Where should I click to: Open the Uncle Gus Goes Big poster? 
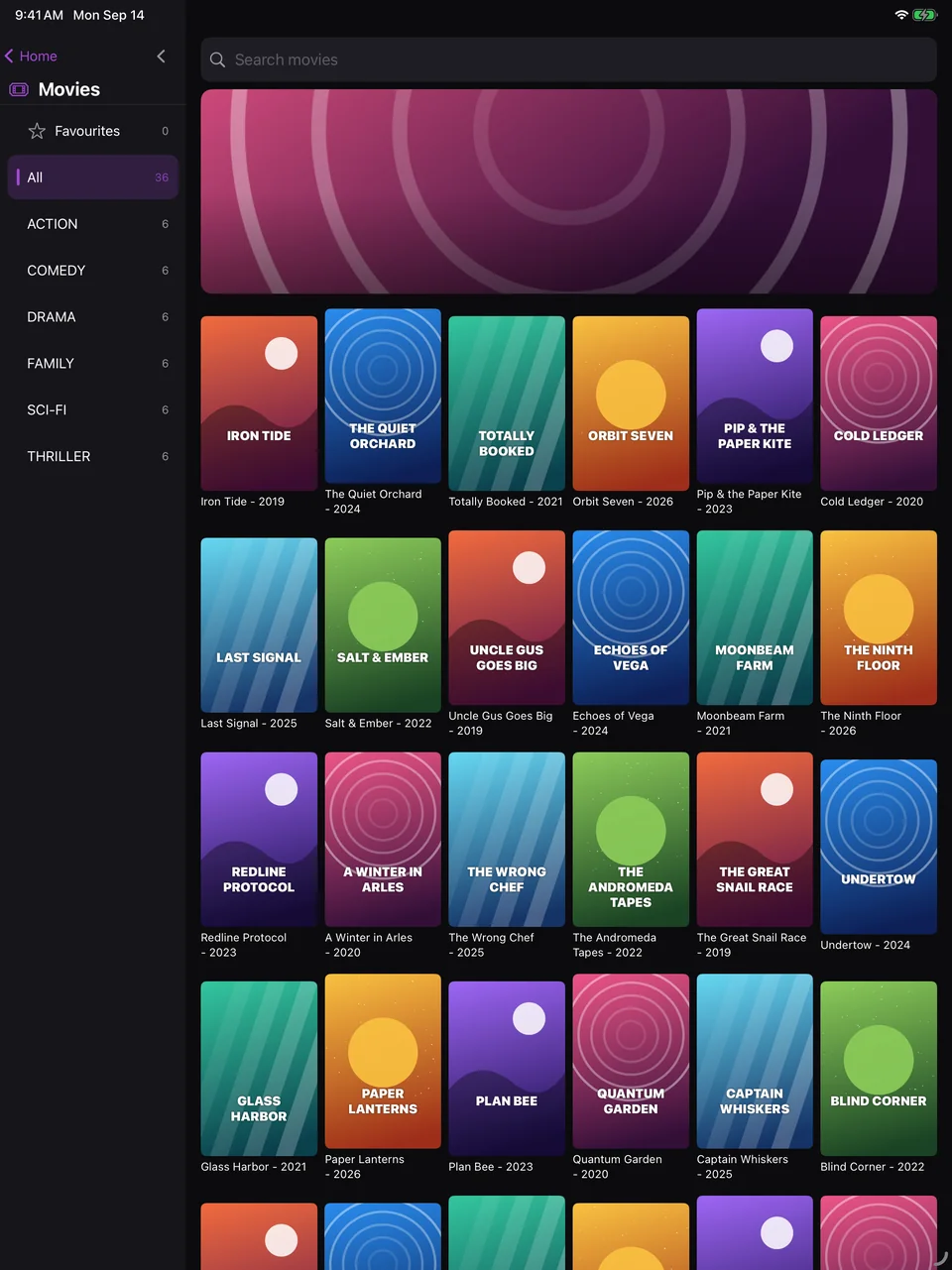pyautogui.click(x=507, y=618)
